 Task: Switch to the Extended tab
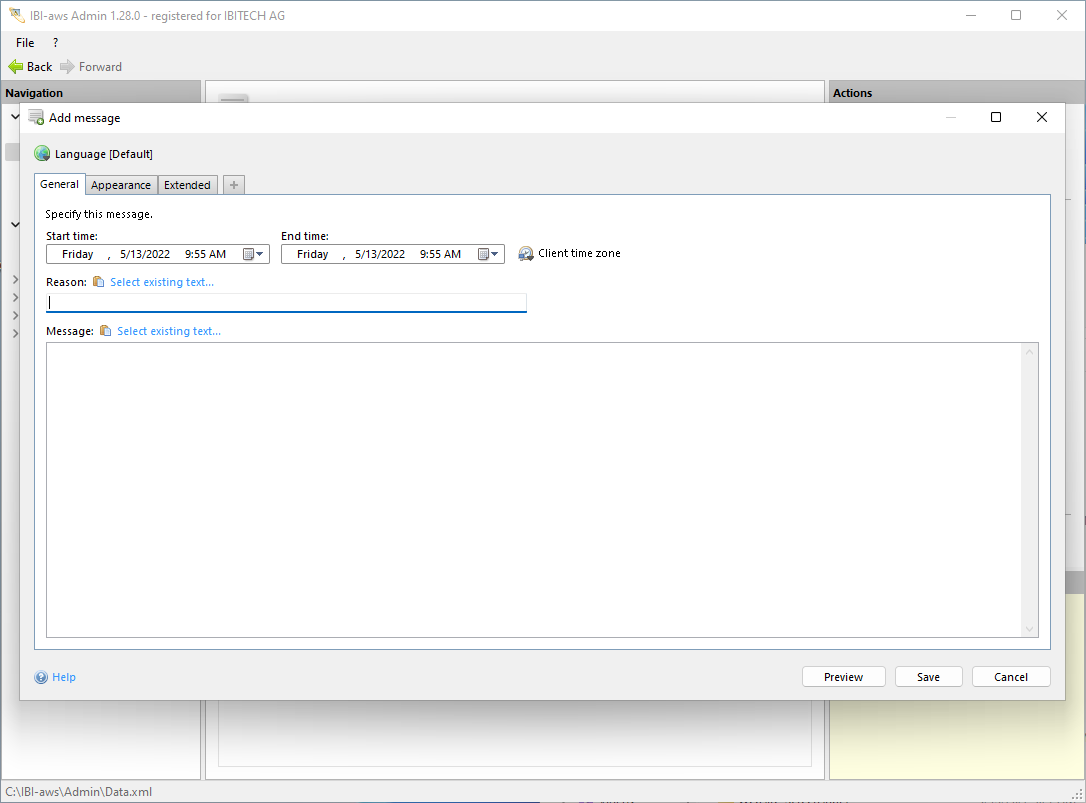point(187,185)
